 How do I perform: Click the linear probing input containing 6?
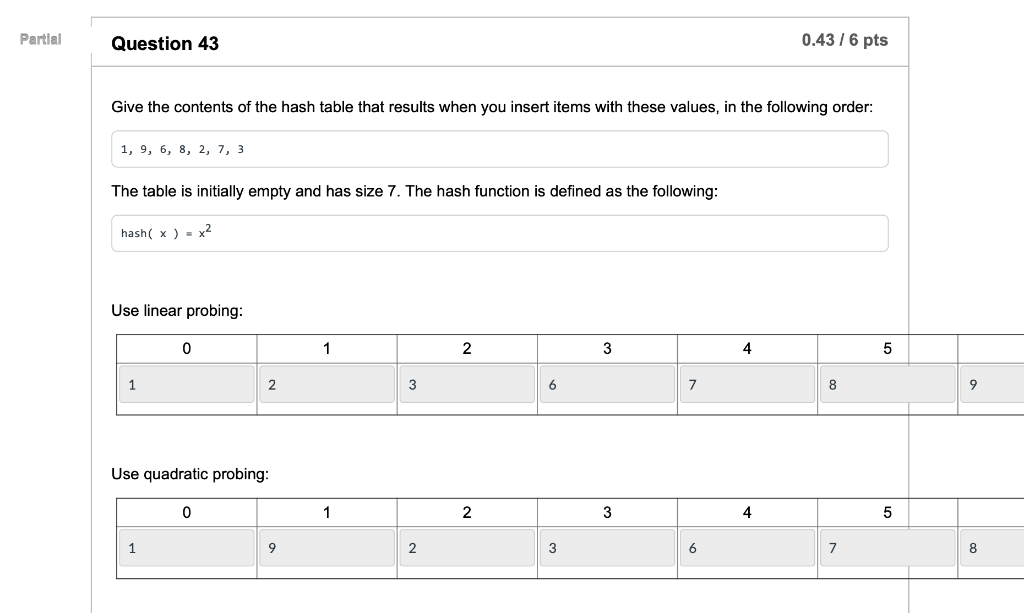click(607, 383)
